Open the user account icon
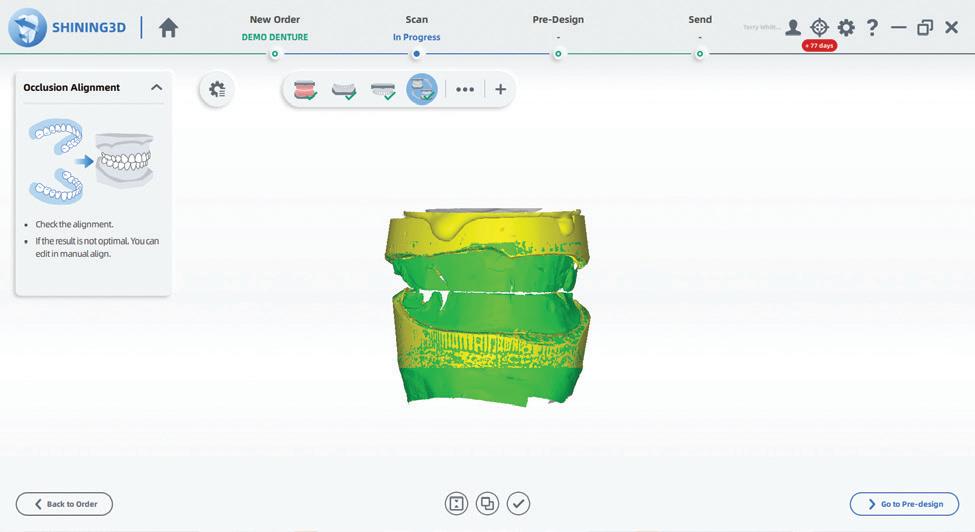The width and height of the screenshot is (975, 532). (793, 27)
